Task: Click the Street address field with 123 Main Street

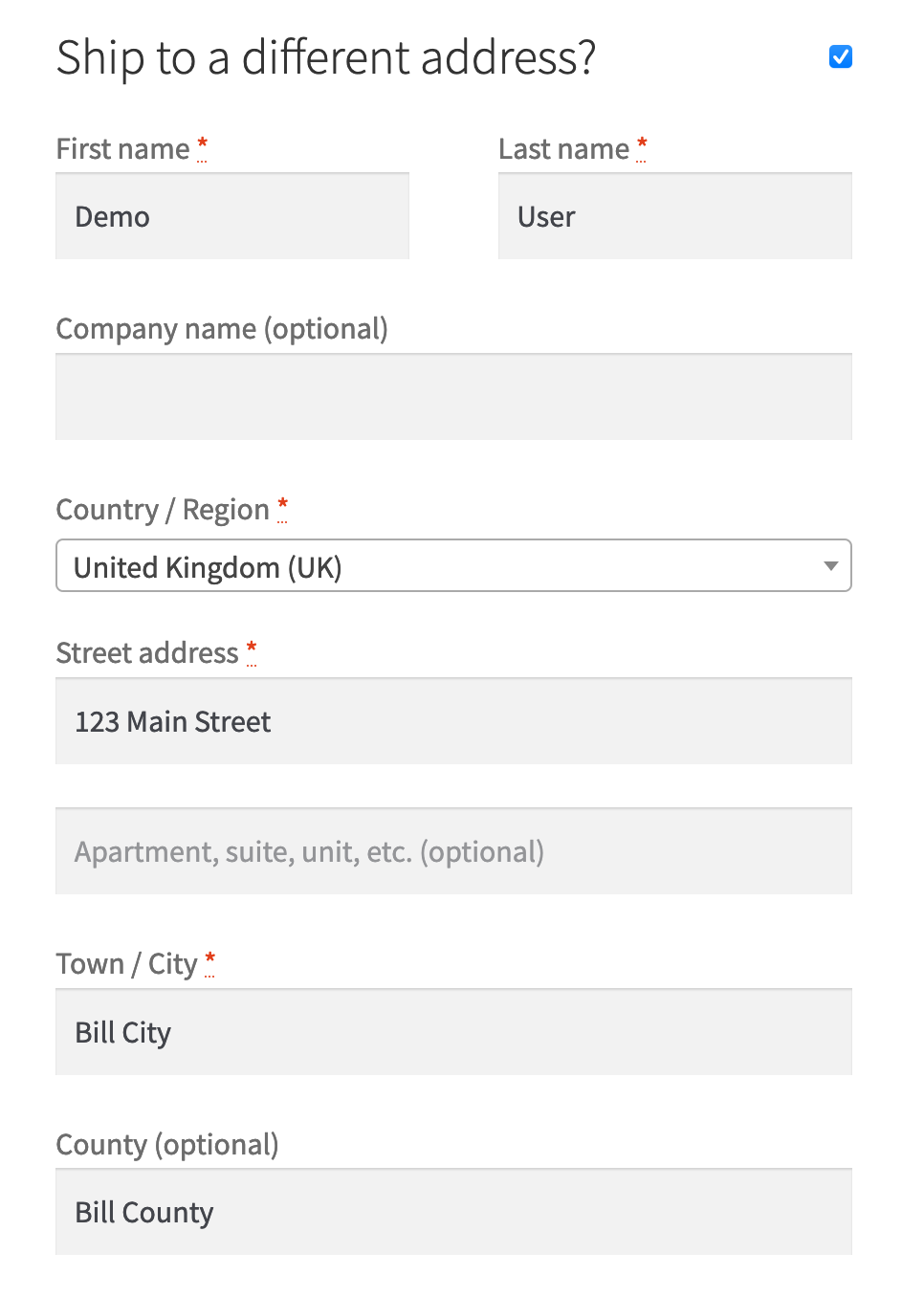Action: (x=453, y=721)
